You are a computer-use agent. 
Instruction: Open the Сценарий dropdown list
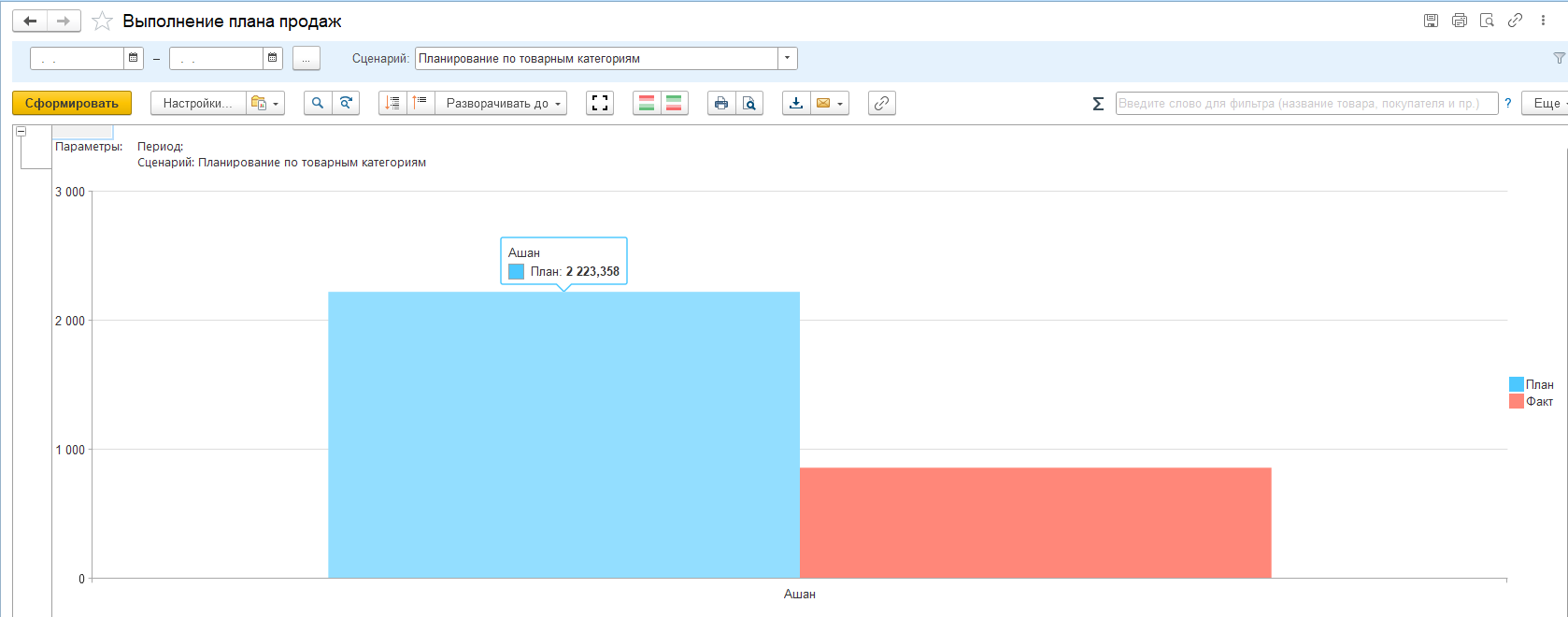point(788,58)
